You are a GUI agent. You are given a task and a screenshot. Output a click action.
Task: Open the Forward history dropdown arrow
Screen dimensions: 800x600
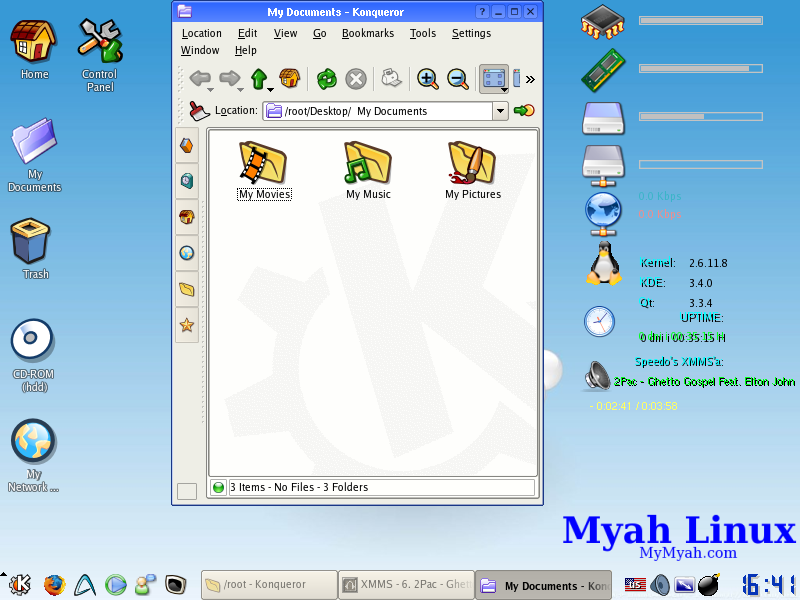point(240,90)
